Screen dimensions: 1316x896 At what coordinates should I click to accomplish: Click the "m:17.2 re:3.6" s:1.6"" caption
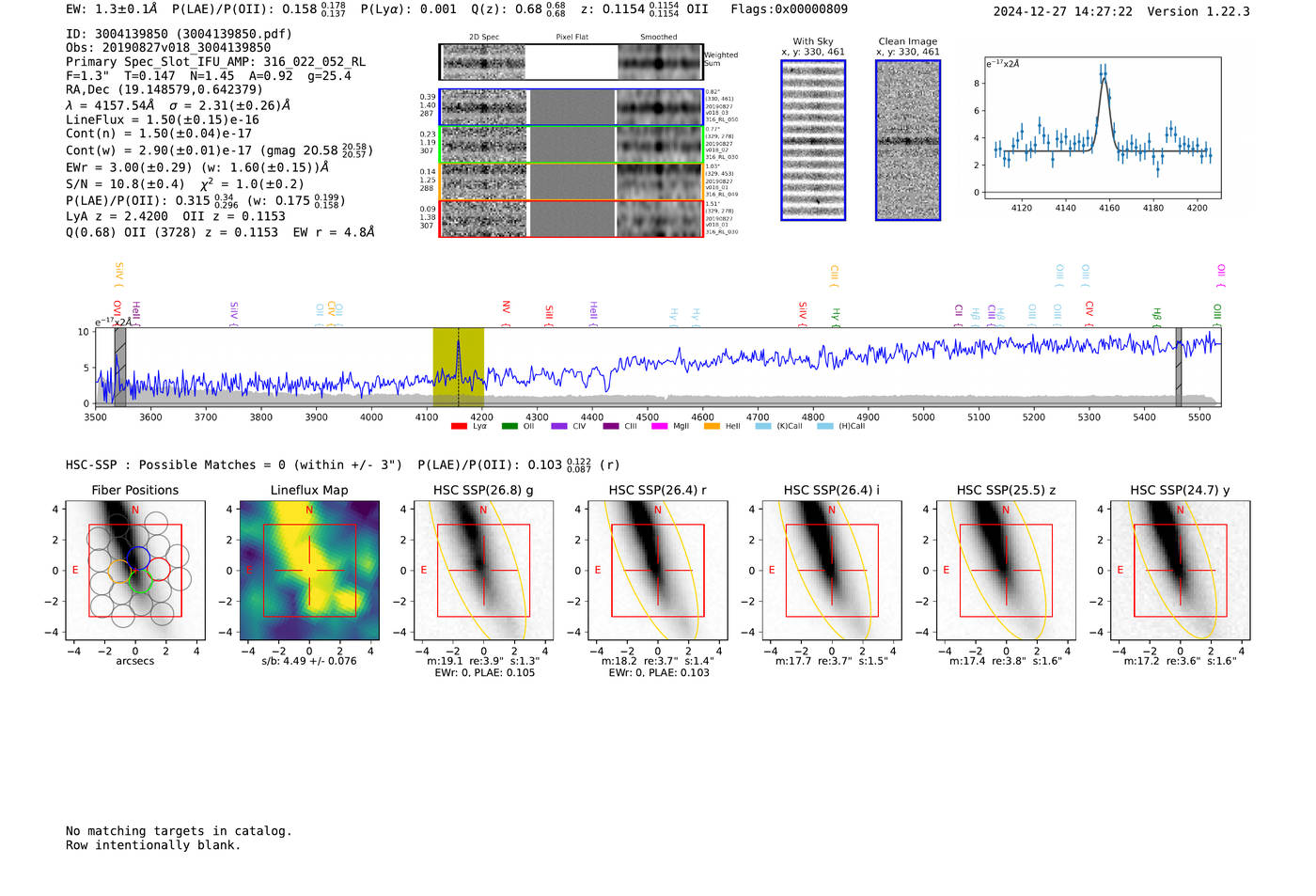1181,661
